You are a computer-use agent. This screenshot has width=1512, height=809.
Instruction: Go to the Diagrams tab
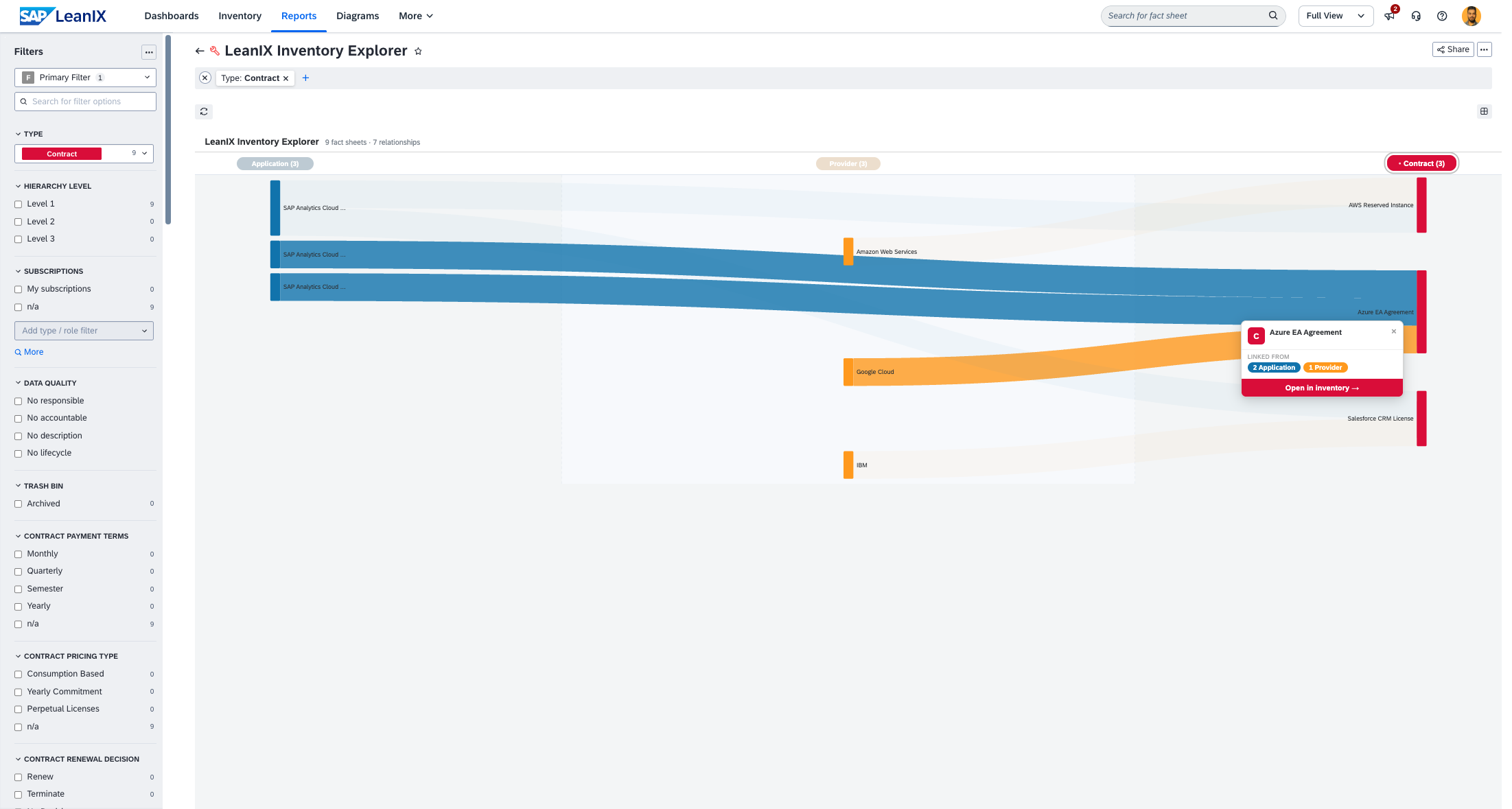point(357,16)
